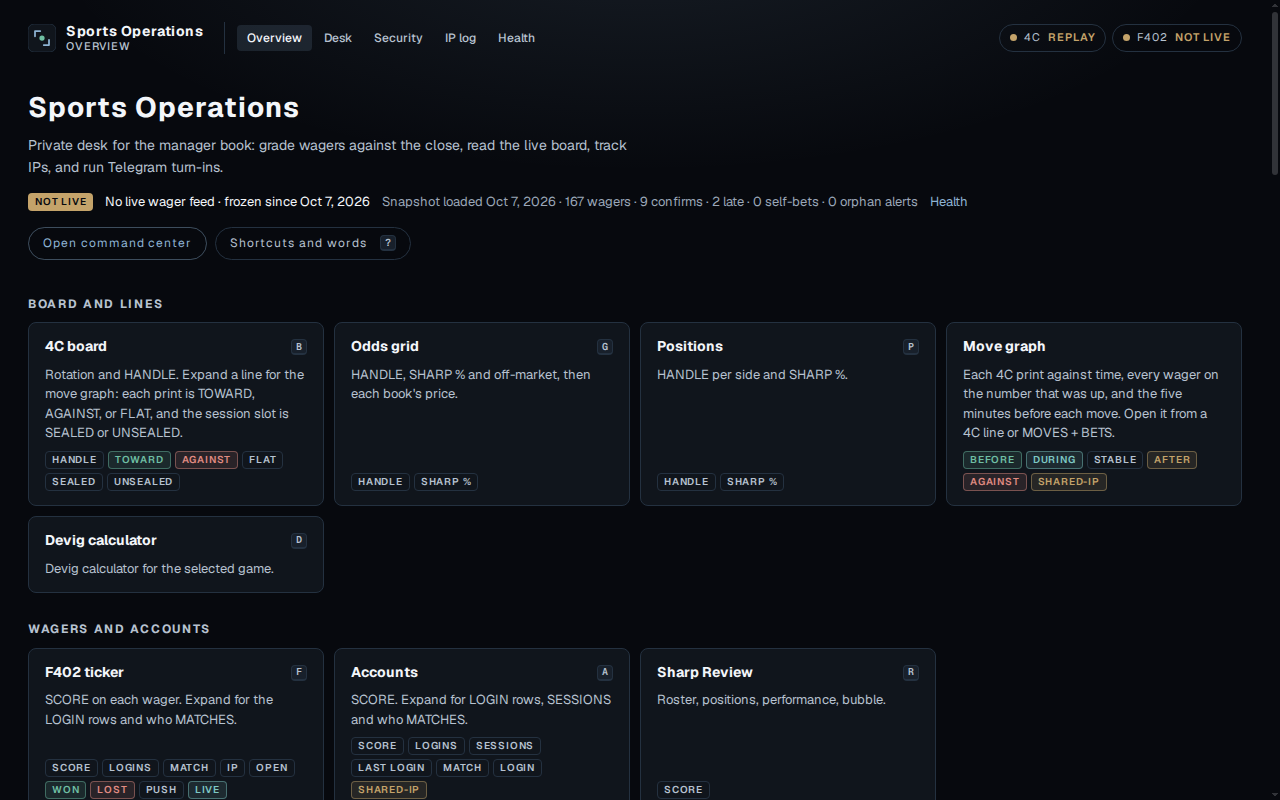Click the SHARP % tag on Odds grid card
Image resolution: width=1280 pixels, height=800 pixels.
coord(446,482)
